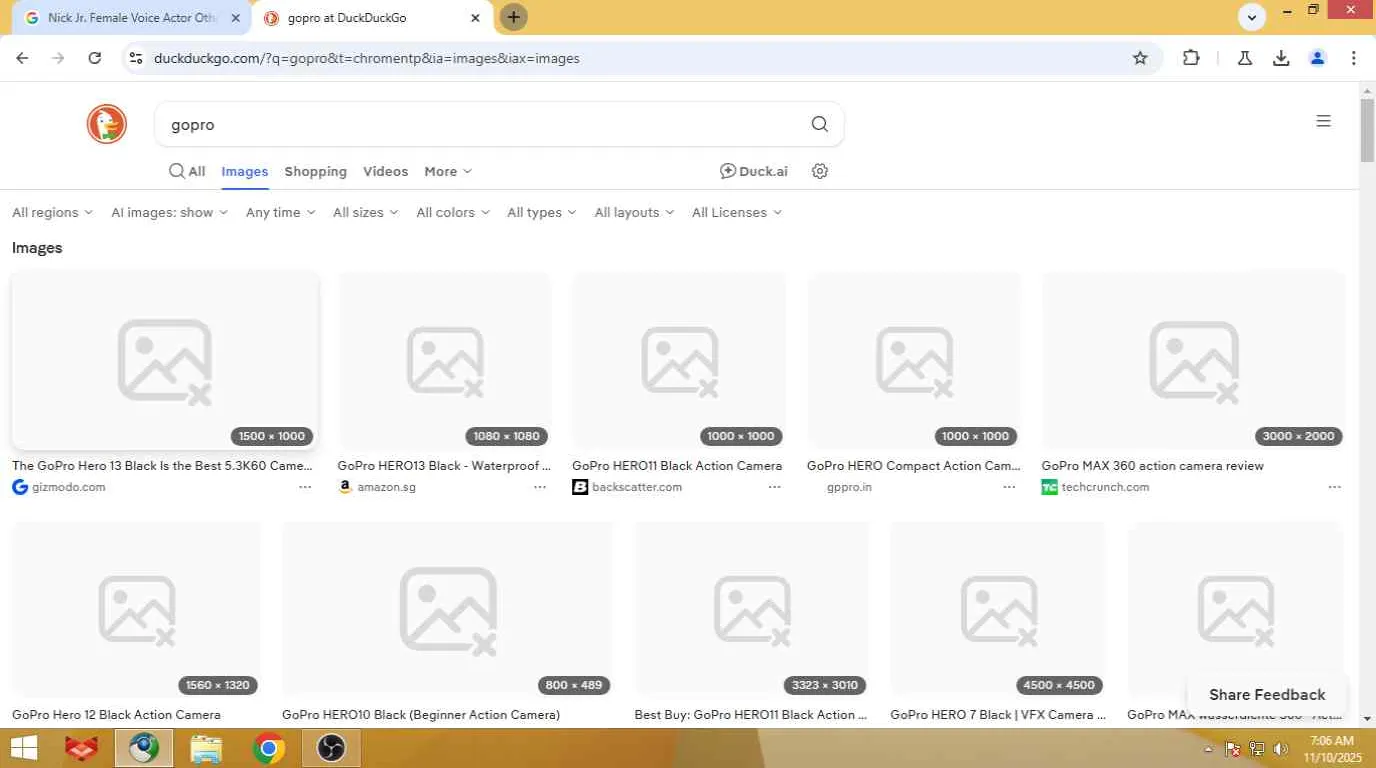Viewport: 1376px width, 768px height.
Task: Open Chrome's three-dot menu
Action: (x=1354, y=58)
